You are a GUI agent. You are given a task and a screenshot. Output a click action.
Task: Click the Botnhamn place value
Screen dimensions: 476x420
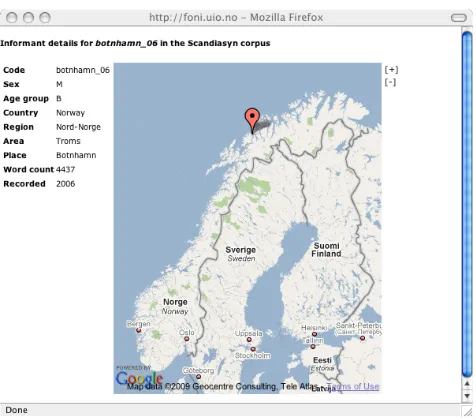76,155
